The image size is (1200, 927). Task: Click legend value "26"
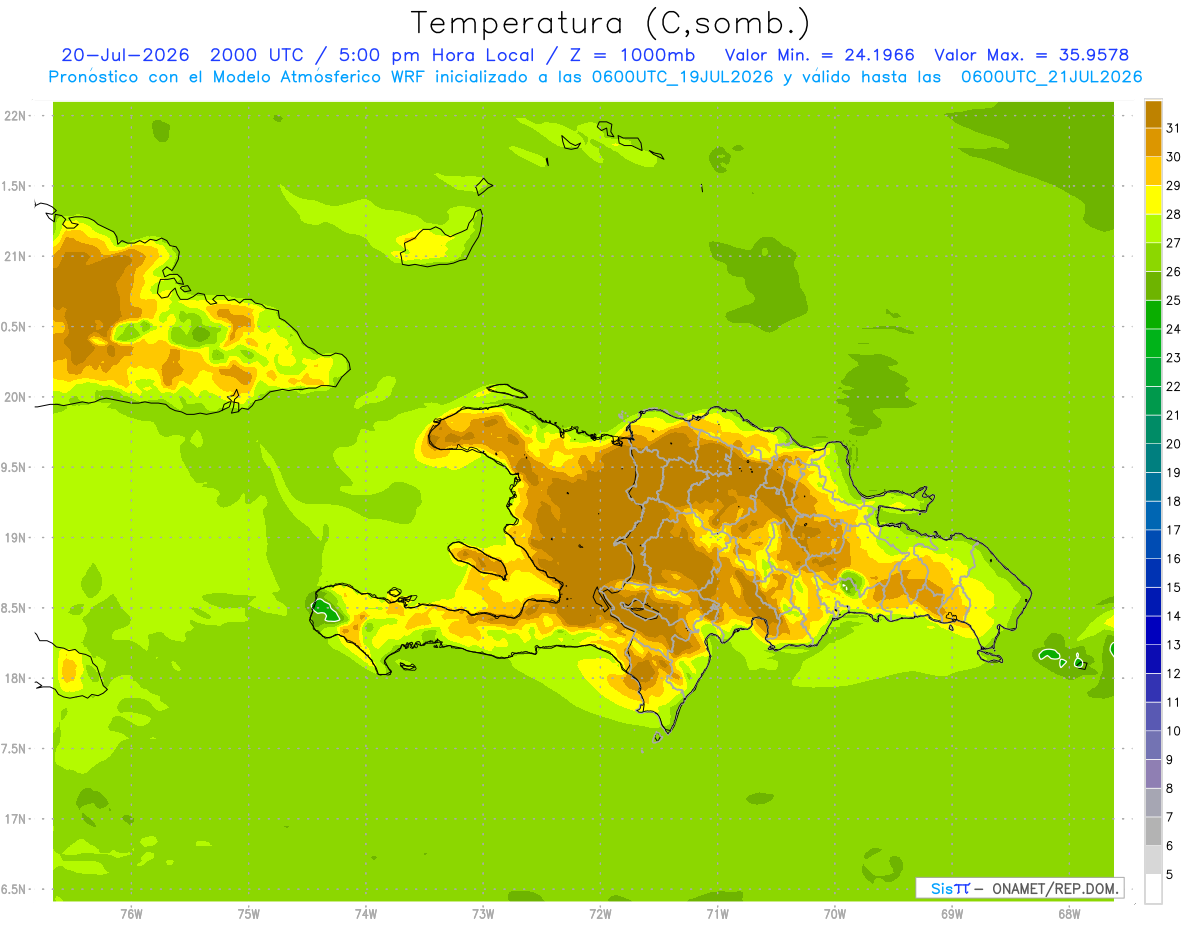(x=1173, y=272)
